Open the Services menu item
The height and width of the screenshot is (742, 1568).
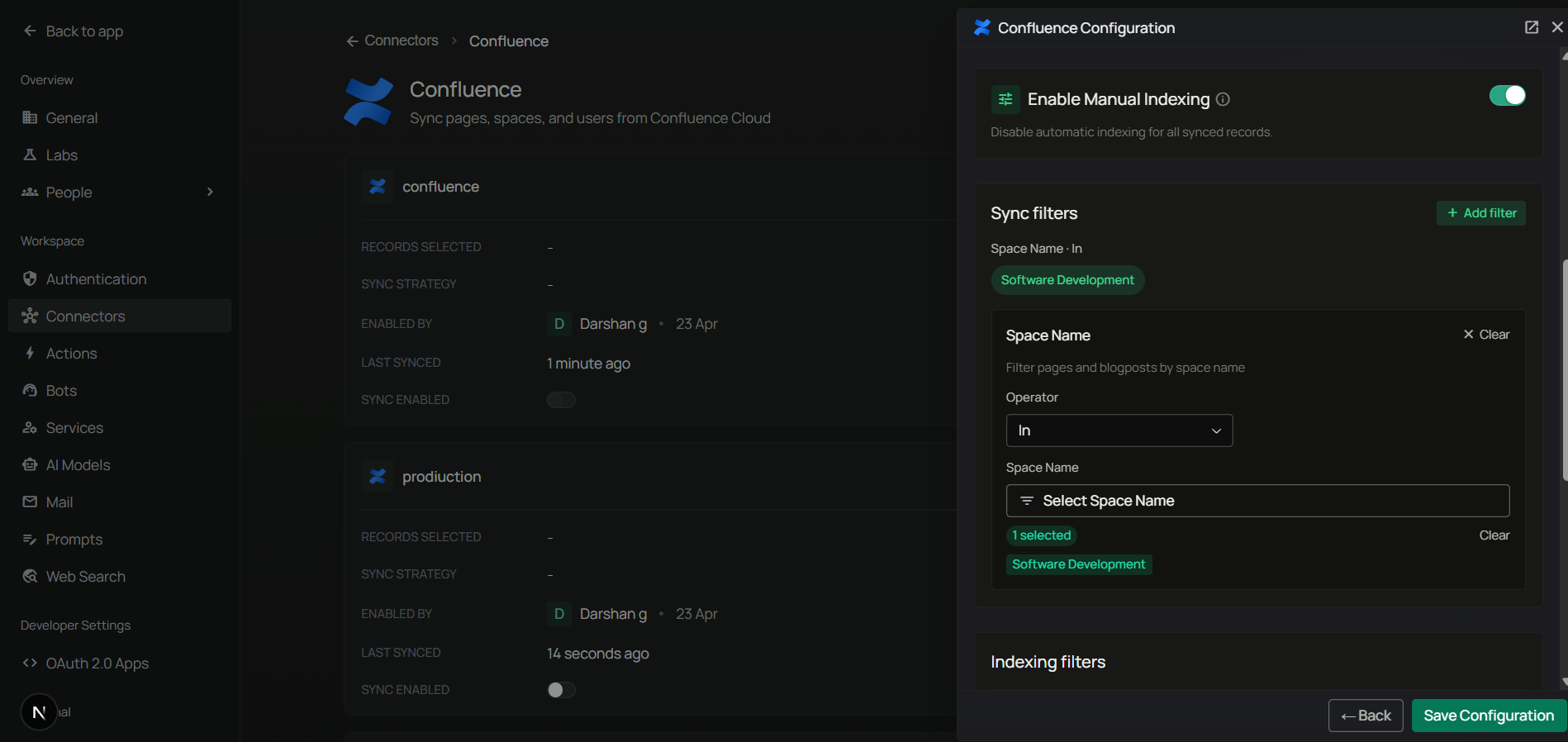coord(120,427)
